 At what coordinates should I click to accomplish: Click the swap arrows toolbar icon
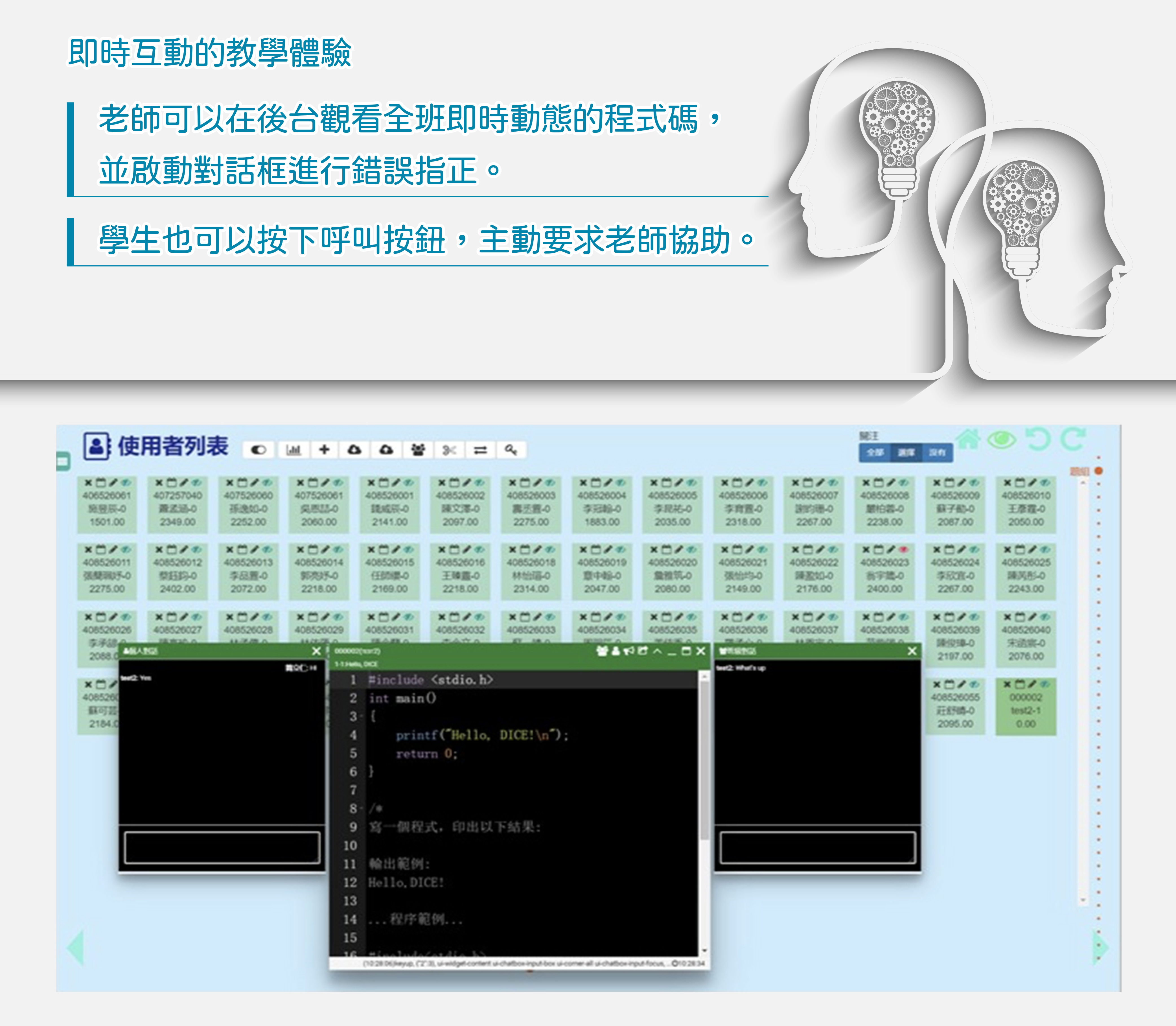[481, 450]
